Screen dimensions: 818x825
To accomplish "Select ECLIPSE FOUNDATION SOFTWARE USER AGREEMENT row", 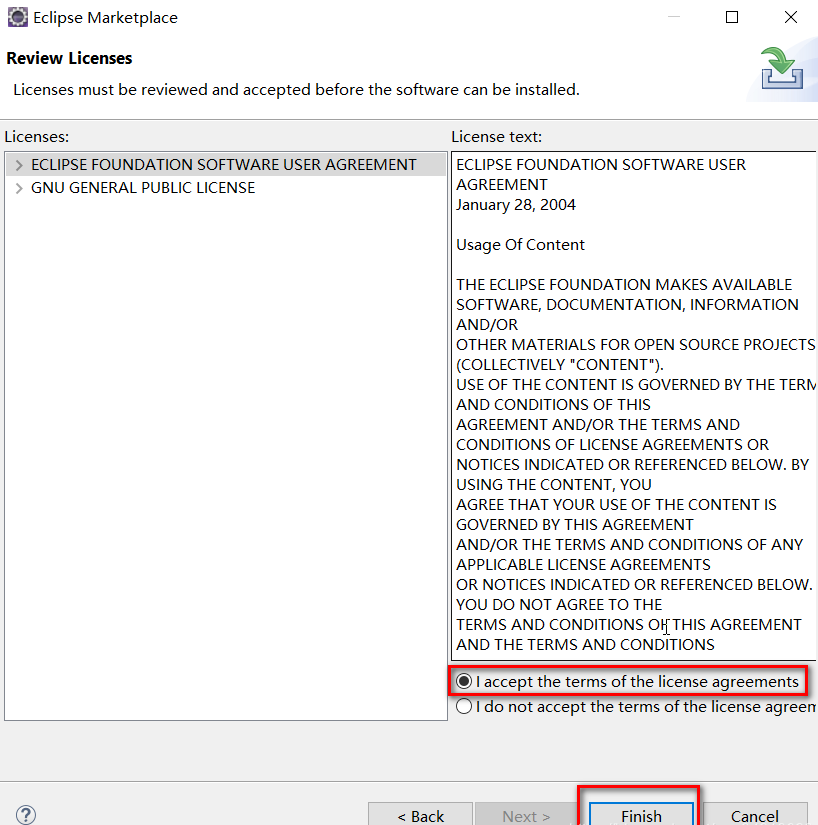I will pos(226,165).
